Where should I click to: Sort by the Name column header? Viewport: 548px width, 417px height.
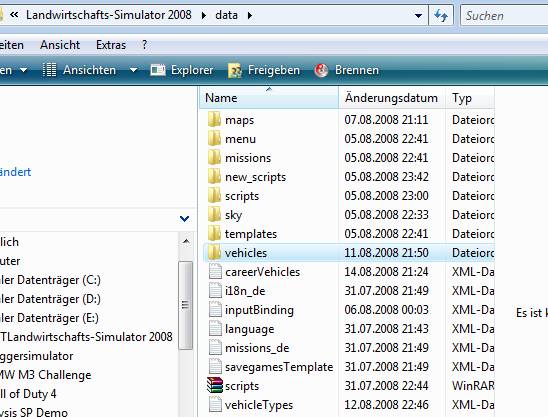pyautogui.click(x=269, y=98)
